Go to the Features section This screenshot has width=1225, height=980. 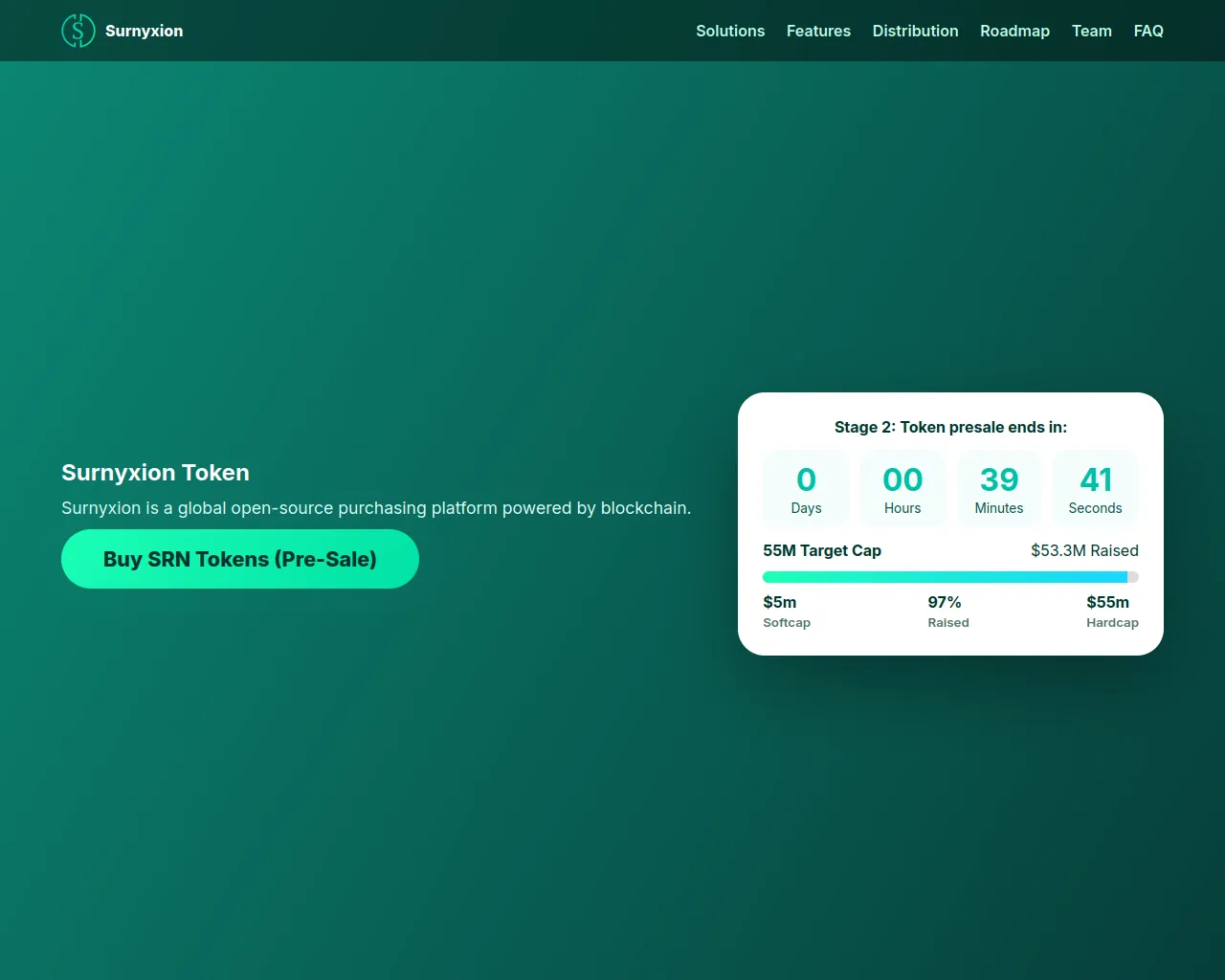point(818,31)
